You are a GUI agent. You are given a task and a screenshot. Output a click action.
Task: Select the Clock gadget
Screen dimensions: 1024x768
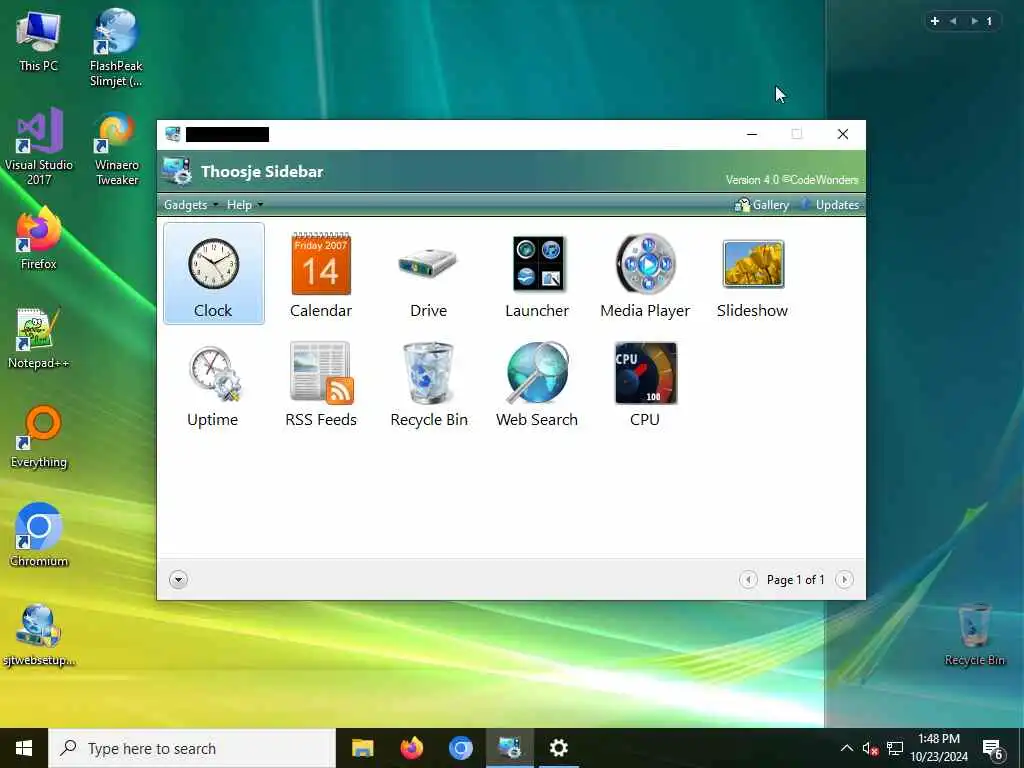tap(214, 273)
